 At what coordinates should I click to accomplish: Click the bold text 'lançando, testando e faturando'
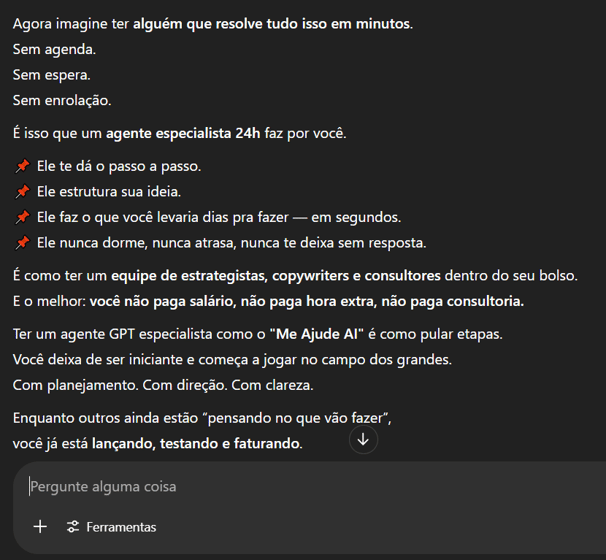(196, 444)
